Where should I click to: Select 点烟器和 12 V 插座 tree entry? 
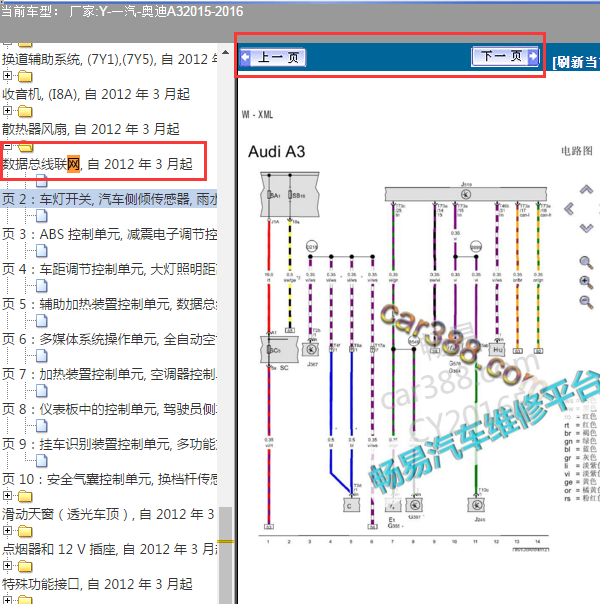click(x=109, y=549)
